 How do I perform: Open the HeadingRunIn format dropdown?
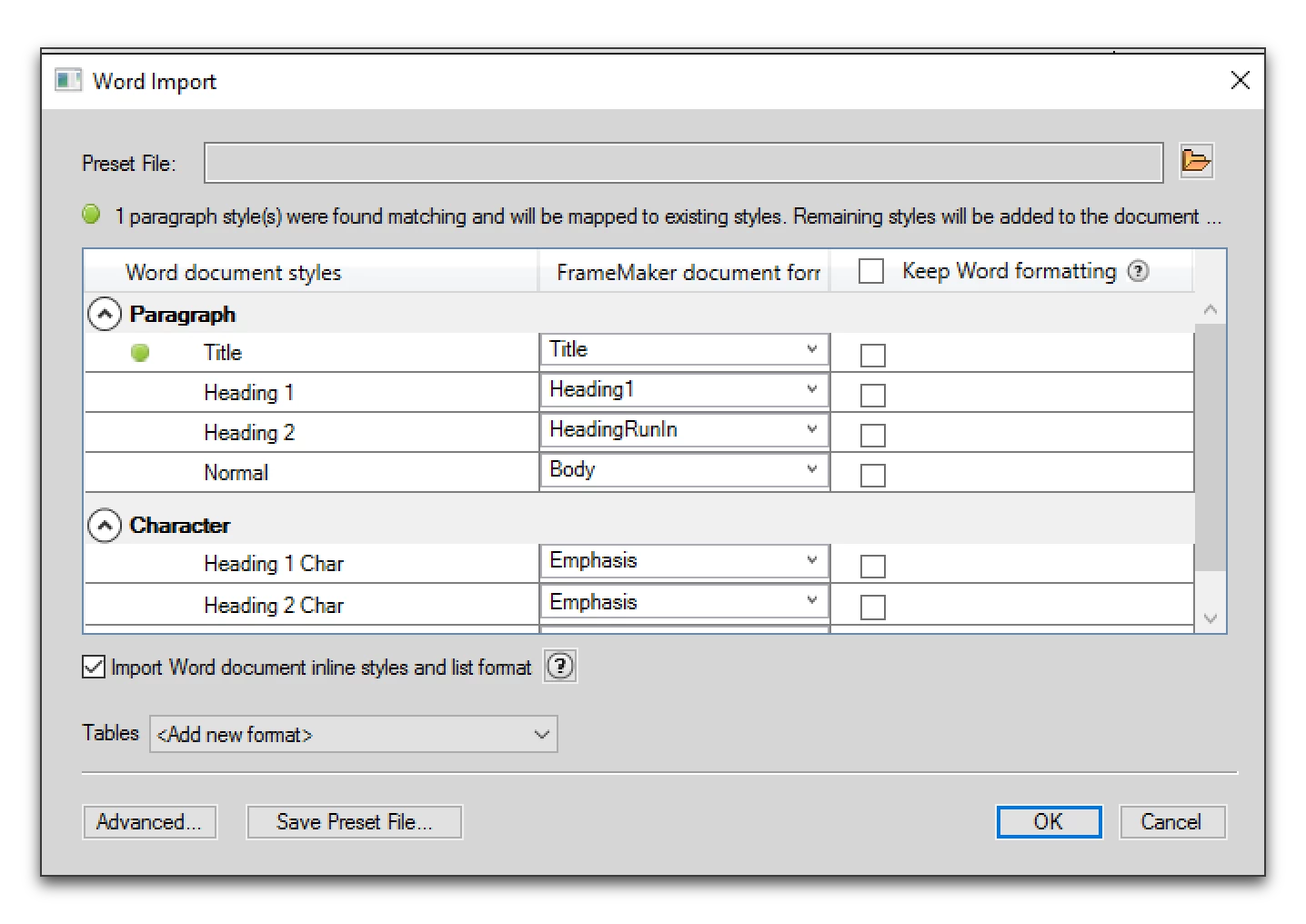(x=684, y=429)
